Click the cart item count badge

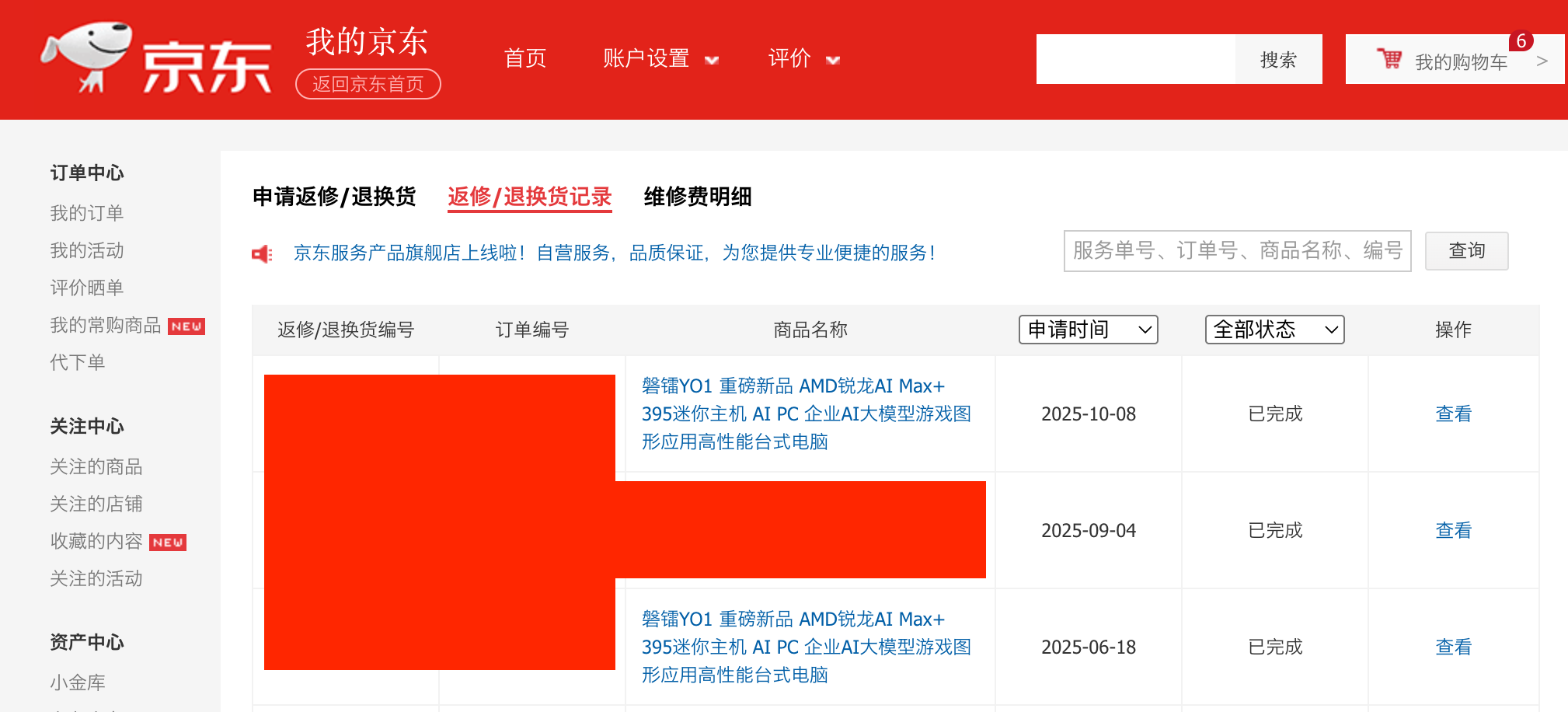[1521, 41]
